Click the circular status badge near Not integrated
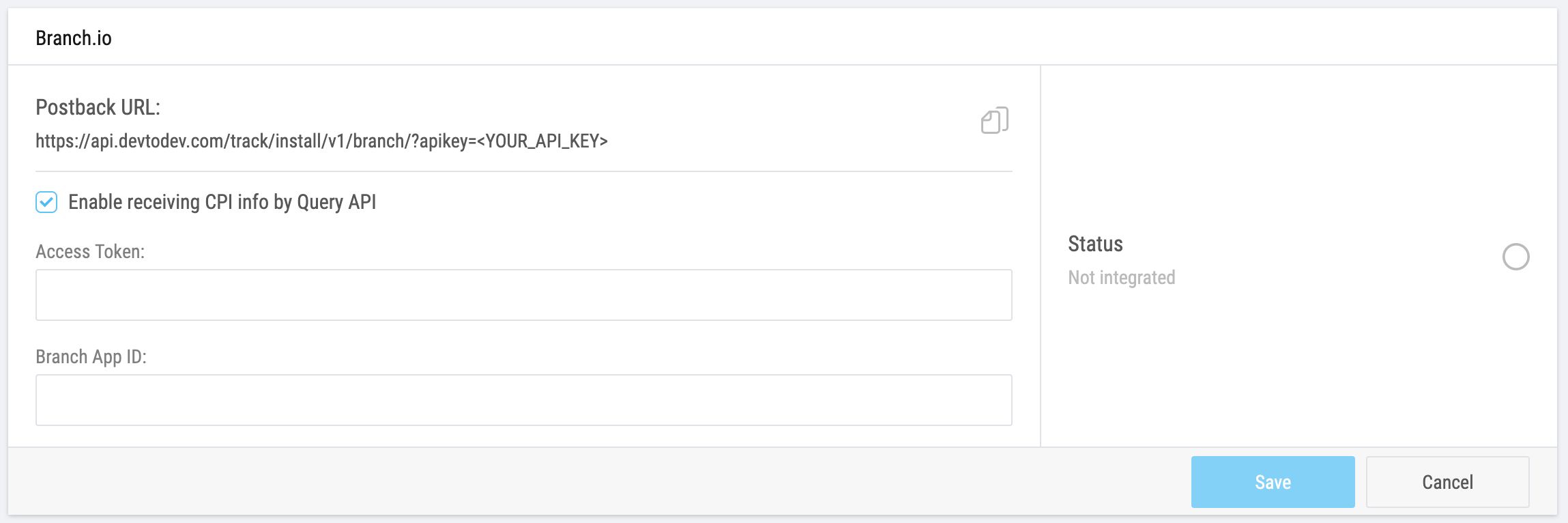The image size is (1568, 523). click(x=1516, y=256)
